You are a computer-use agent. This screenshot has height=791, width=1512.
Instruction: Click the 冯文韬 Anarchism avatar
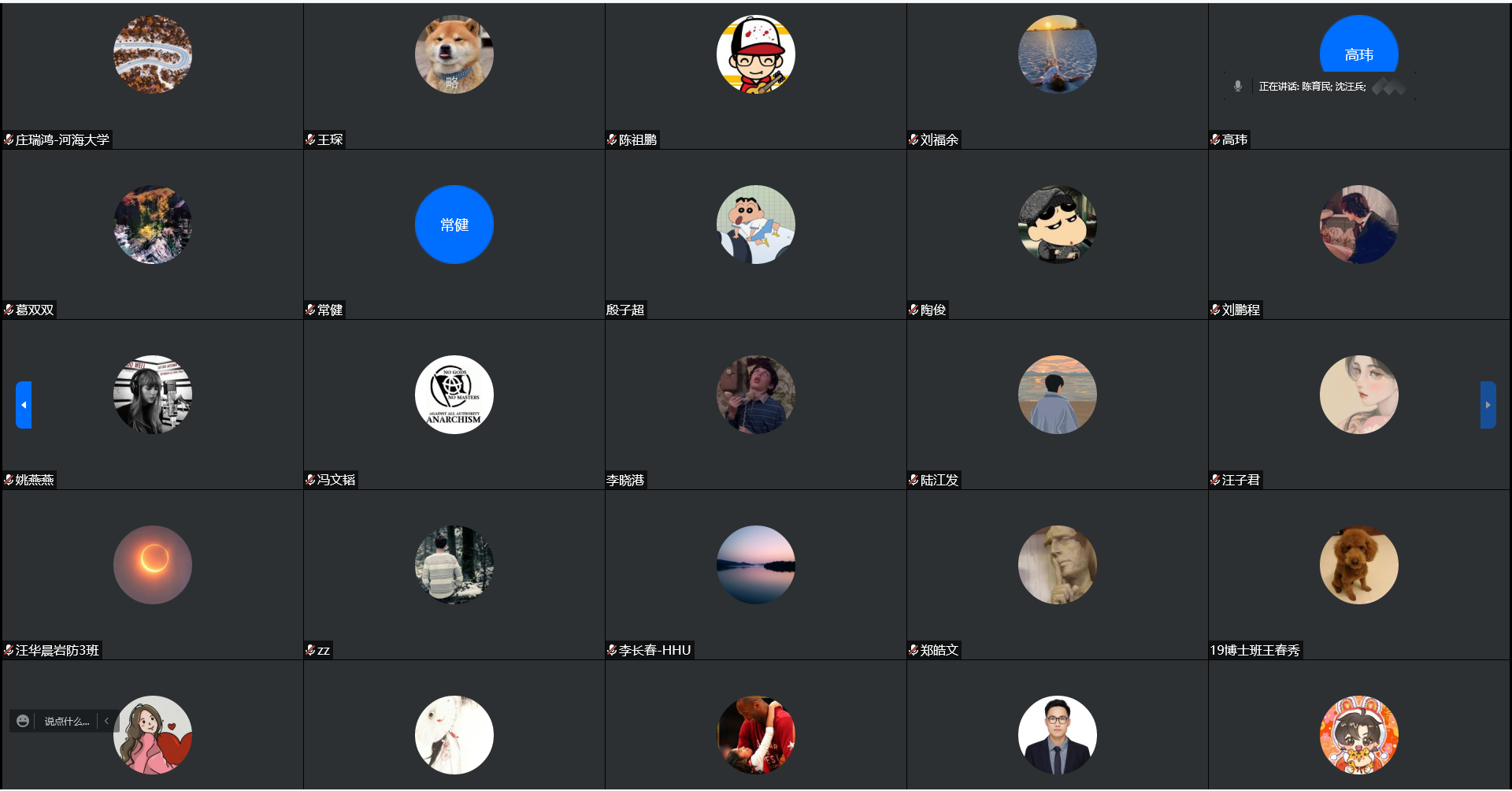point(454,395)
